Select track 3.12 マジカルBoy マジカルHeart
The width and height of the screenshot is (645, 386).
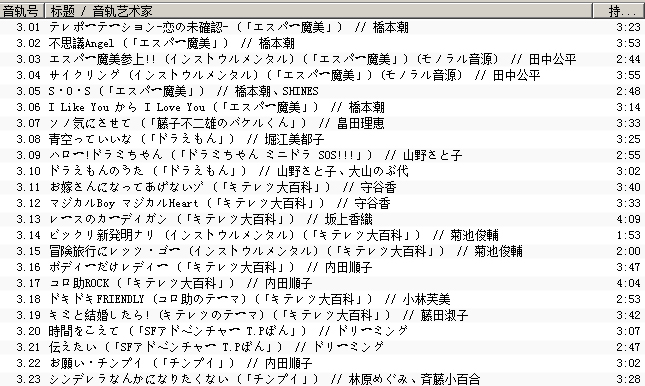click(x=322, y=203)
